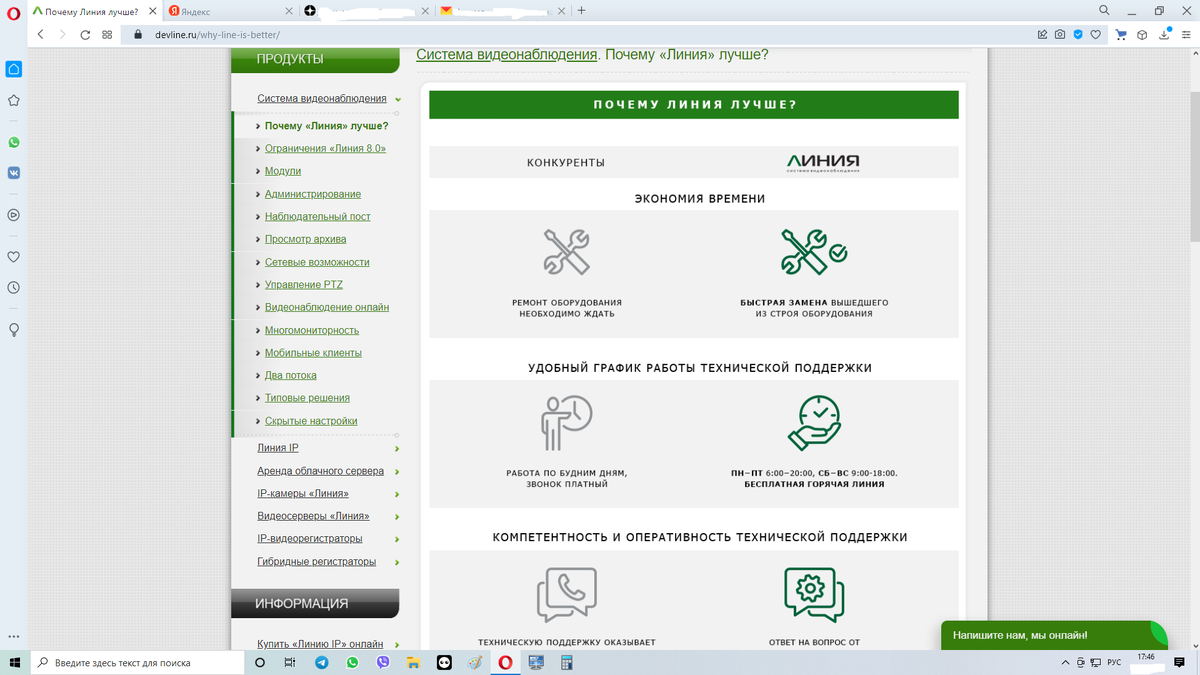Open the Мобильные клиенты link
Viewport: 1200px width, 675px height.
[313, 353]
